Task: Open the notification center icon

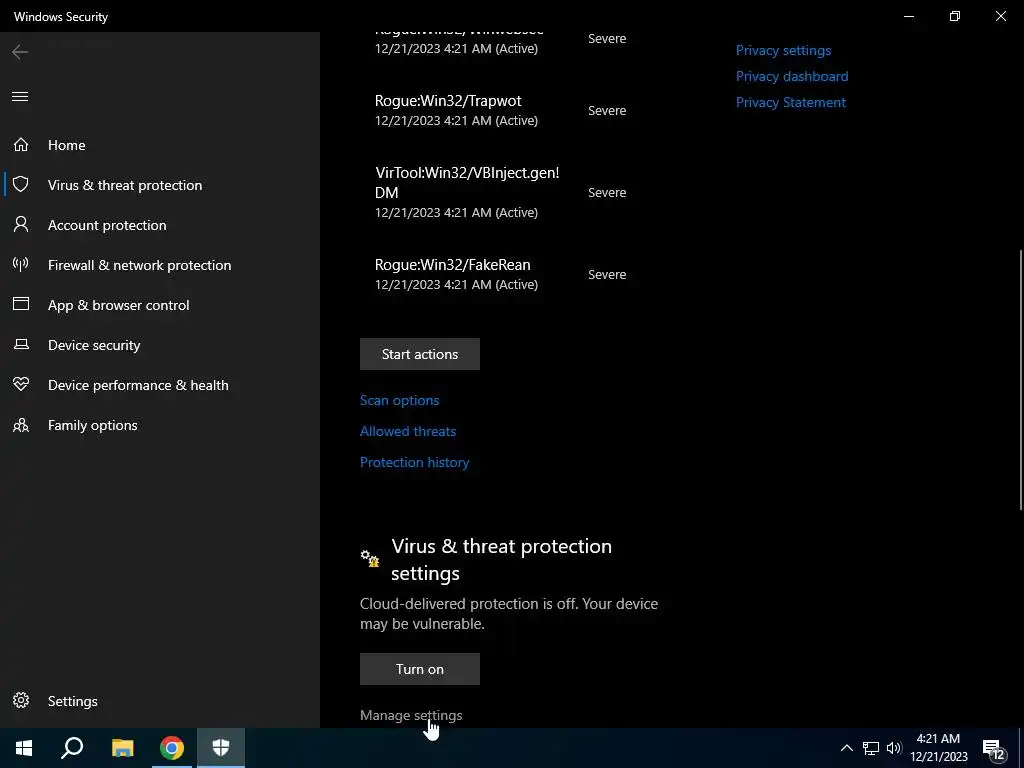Action: [995, 749]
